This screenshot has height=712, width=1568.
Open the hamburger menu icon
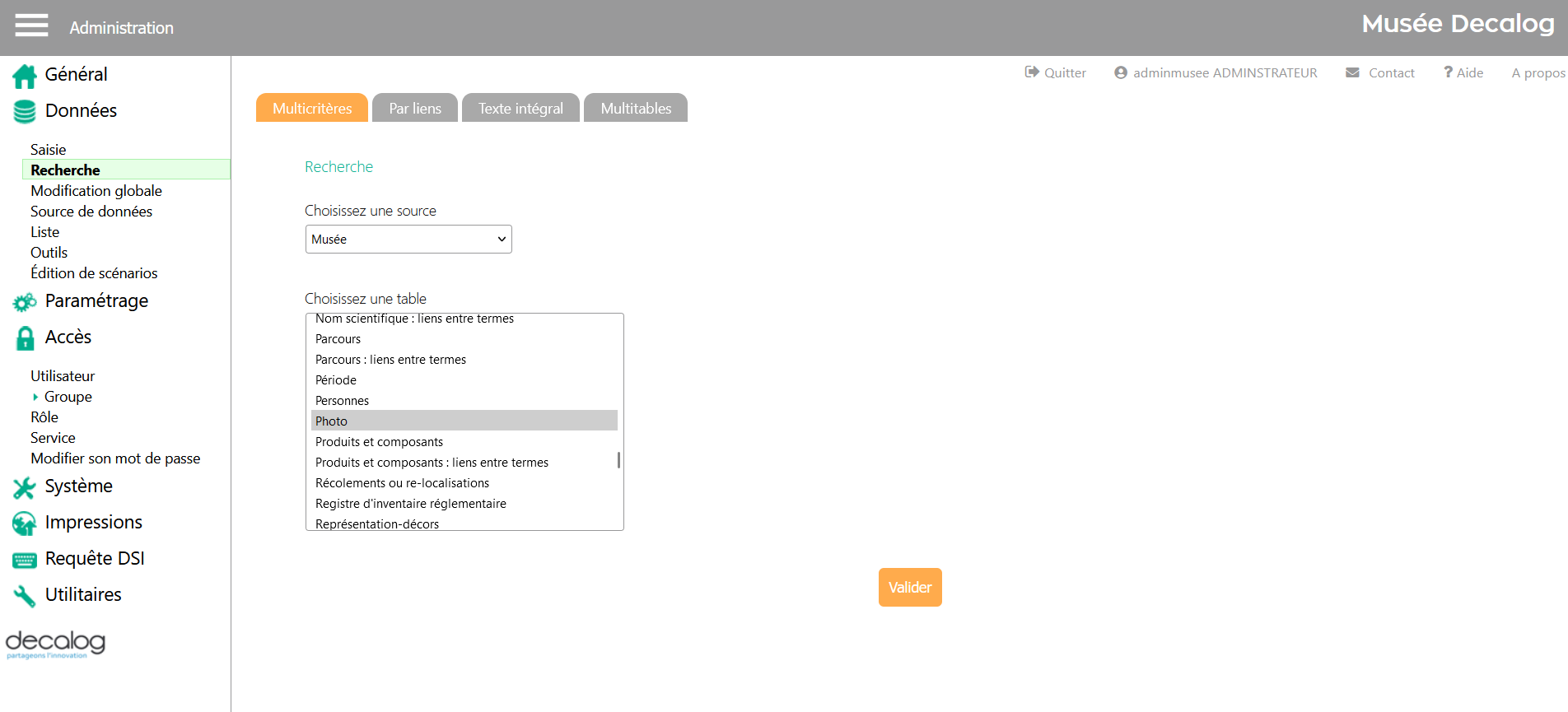click(x=31, y=26)
